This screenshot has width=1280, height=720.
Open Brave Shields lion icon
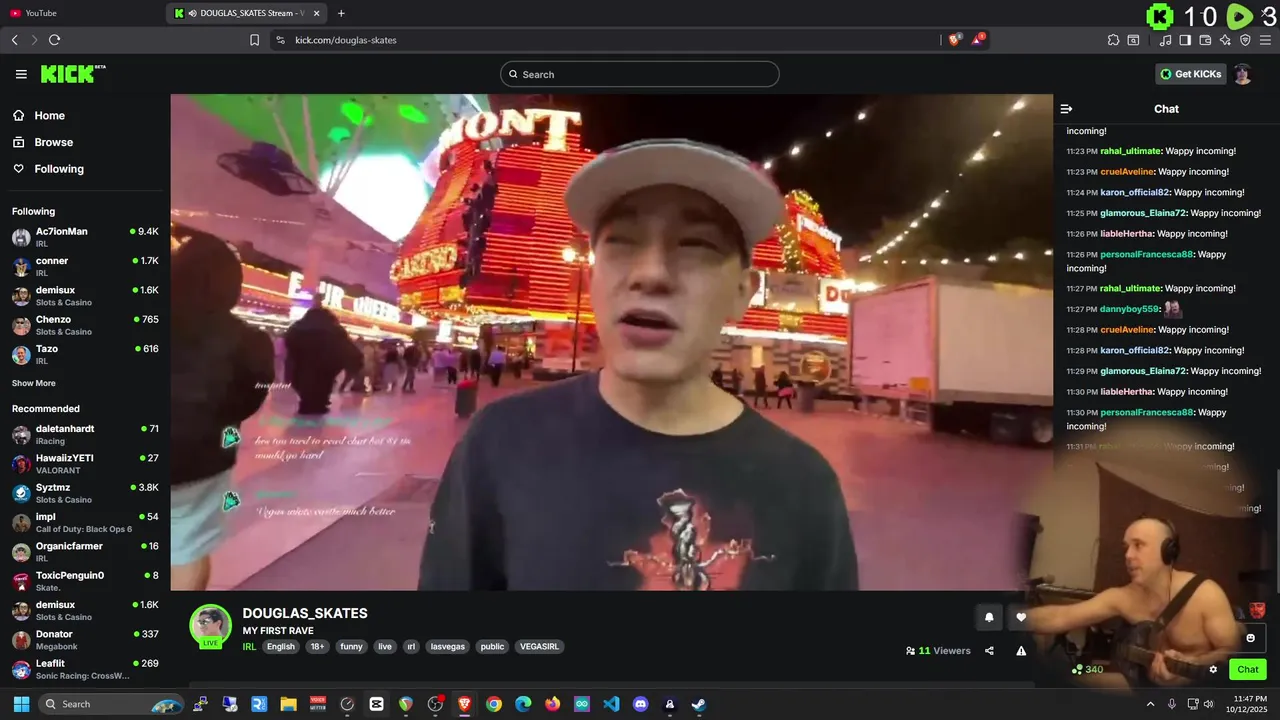954,40
